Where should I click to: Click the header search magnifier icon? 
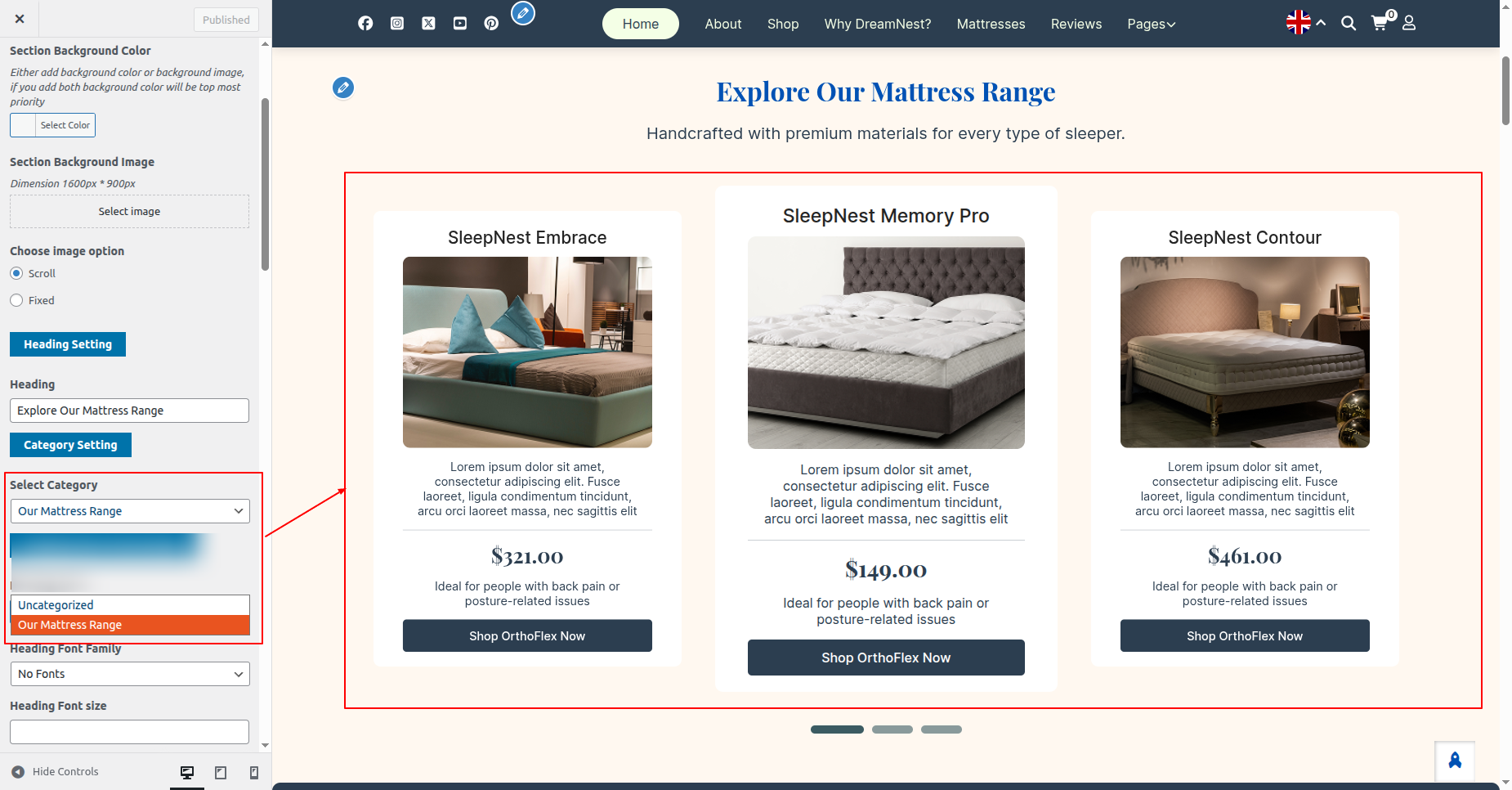[1349, 24]
